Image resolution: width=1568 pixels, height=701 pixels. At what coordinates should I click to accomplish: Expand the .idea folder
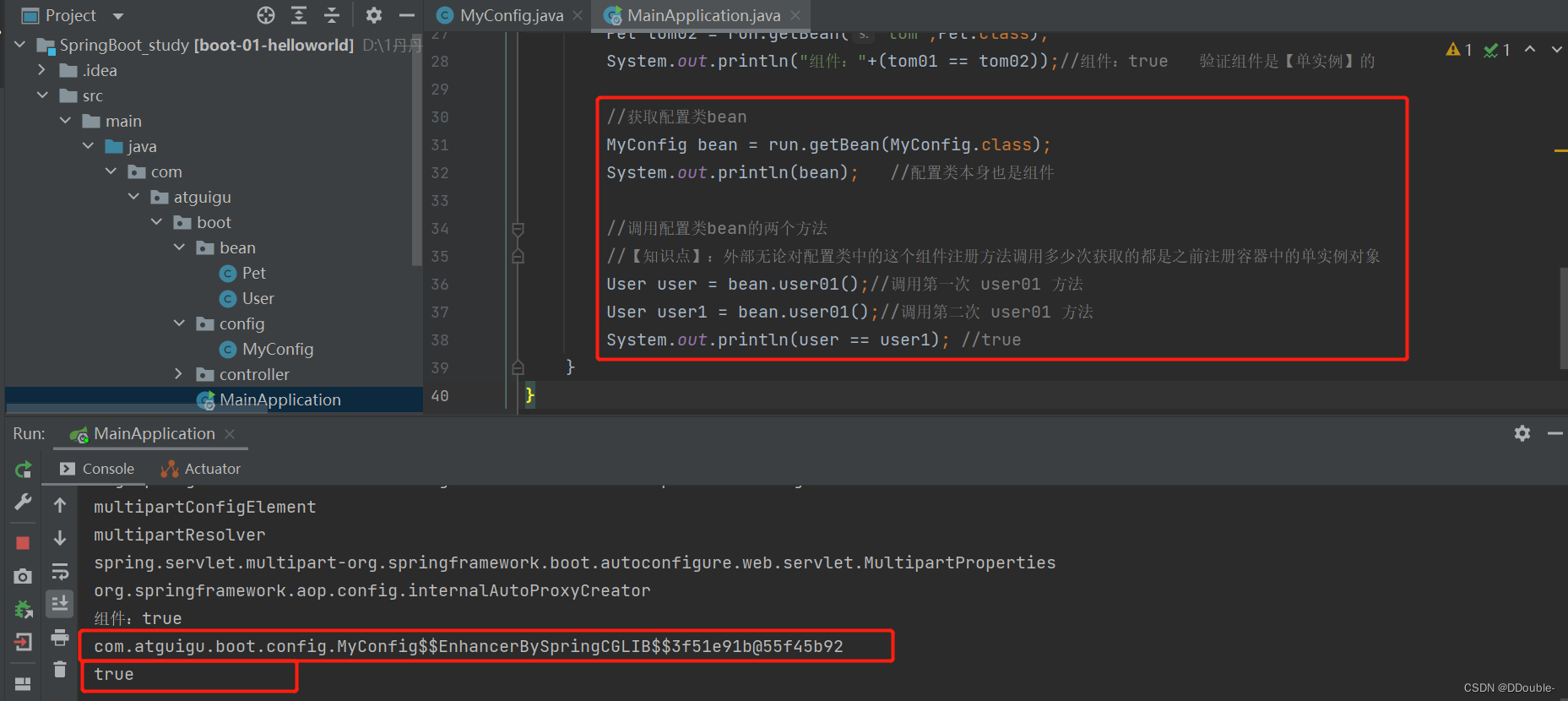pyautogui.click(x=42, y=70)
